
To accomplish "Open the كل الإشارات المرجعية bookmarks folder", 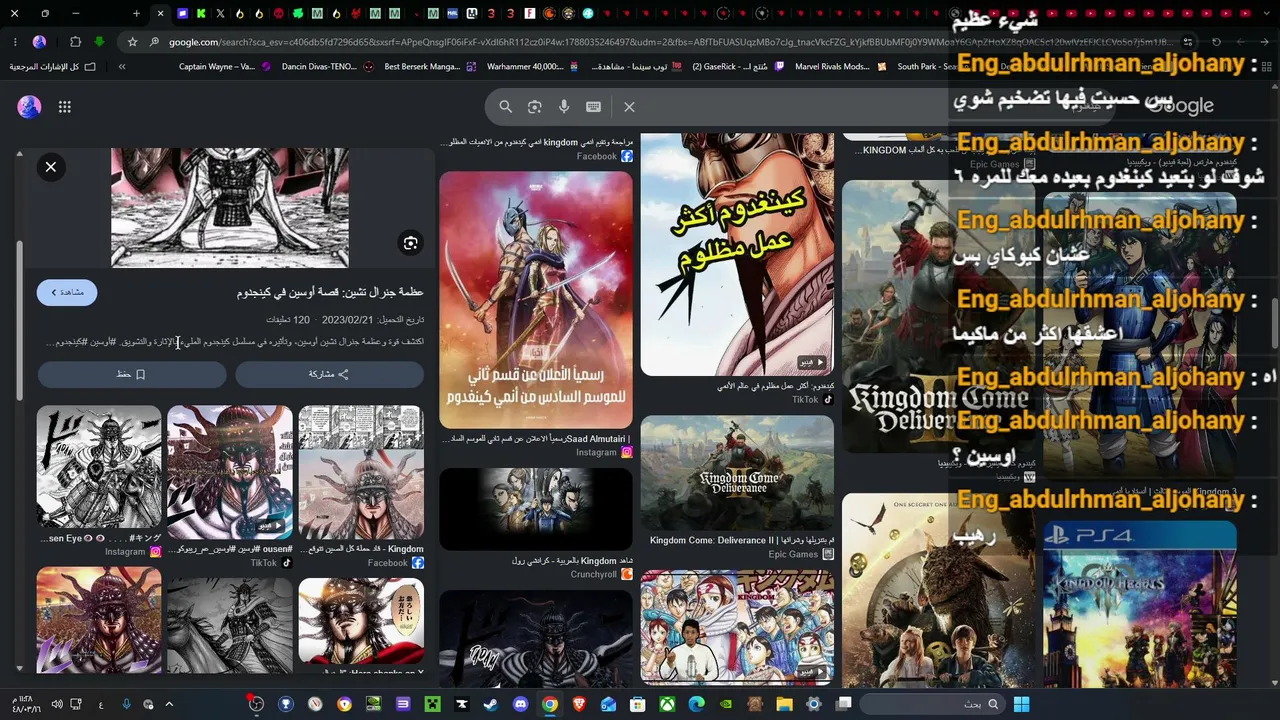I will click(53, 66).
